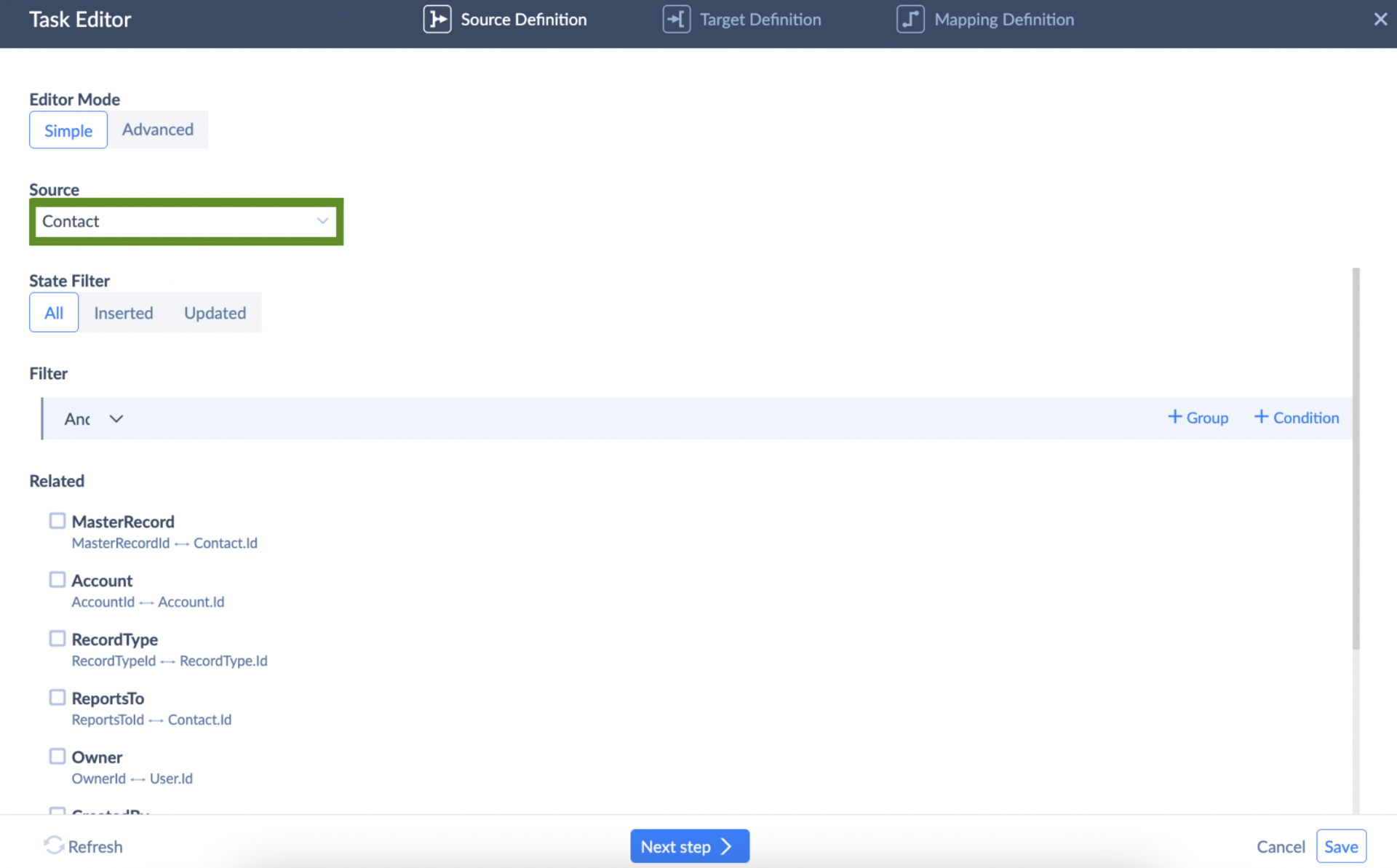The width and height of the screenshot is (1397, 868).
Task: Click the vertical scrollbar thumb
Action: (1356, 458)
